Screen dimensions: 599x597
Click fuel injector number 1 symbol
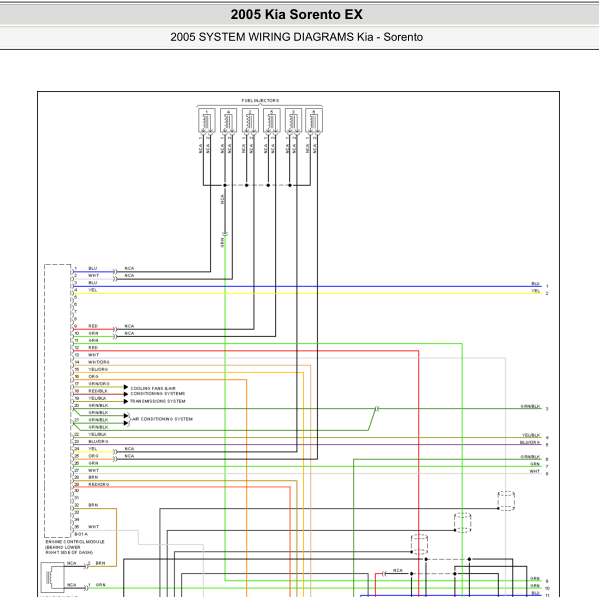click(207, 121)
